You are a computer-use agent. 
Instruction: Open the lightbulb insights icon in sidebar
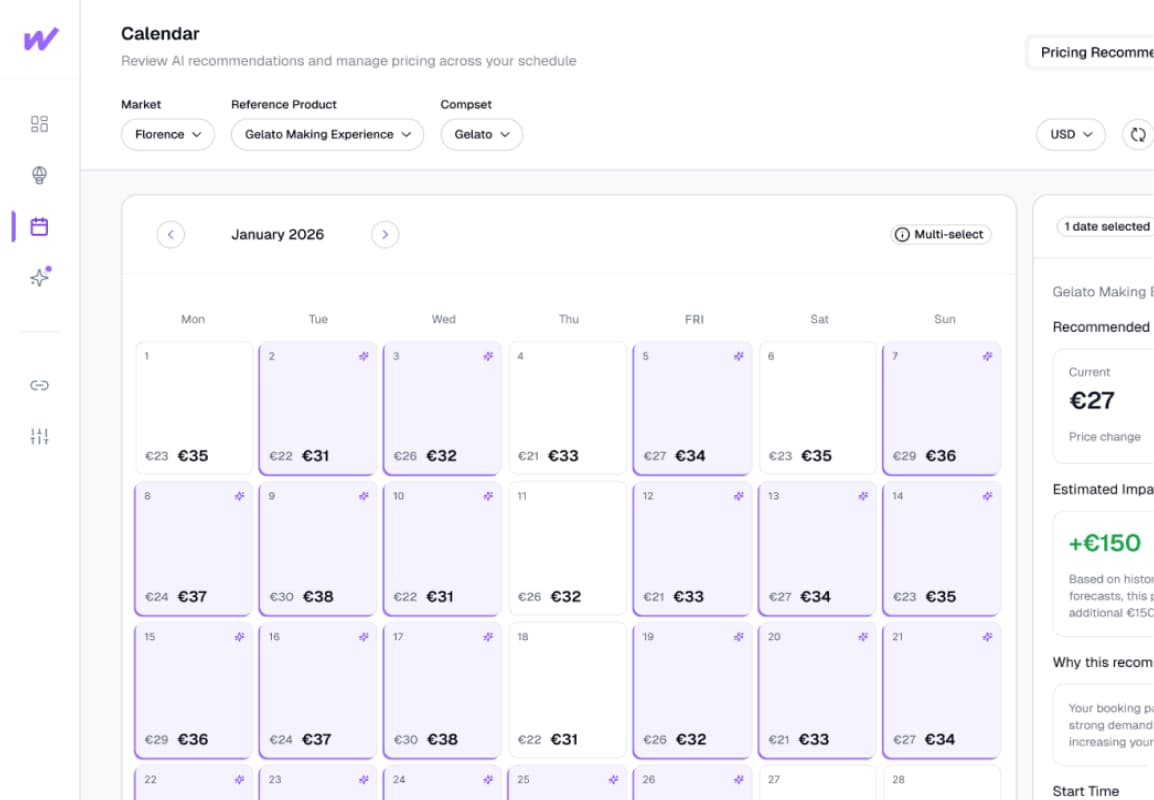point(39,175)
